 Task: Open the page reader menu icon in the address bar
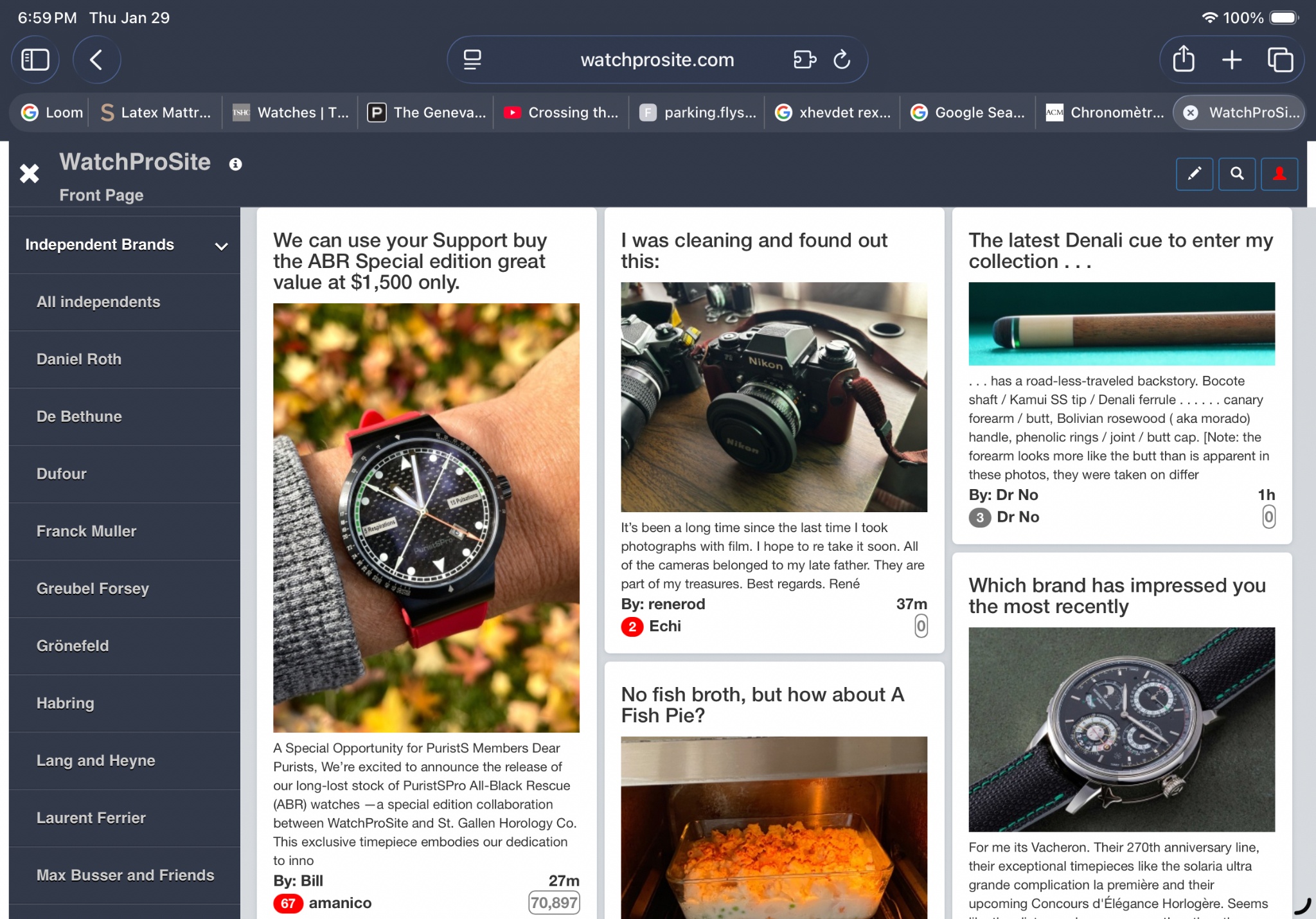pos(472,60)
